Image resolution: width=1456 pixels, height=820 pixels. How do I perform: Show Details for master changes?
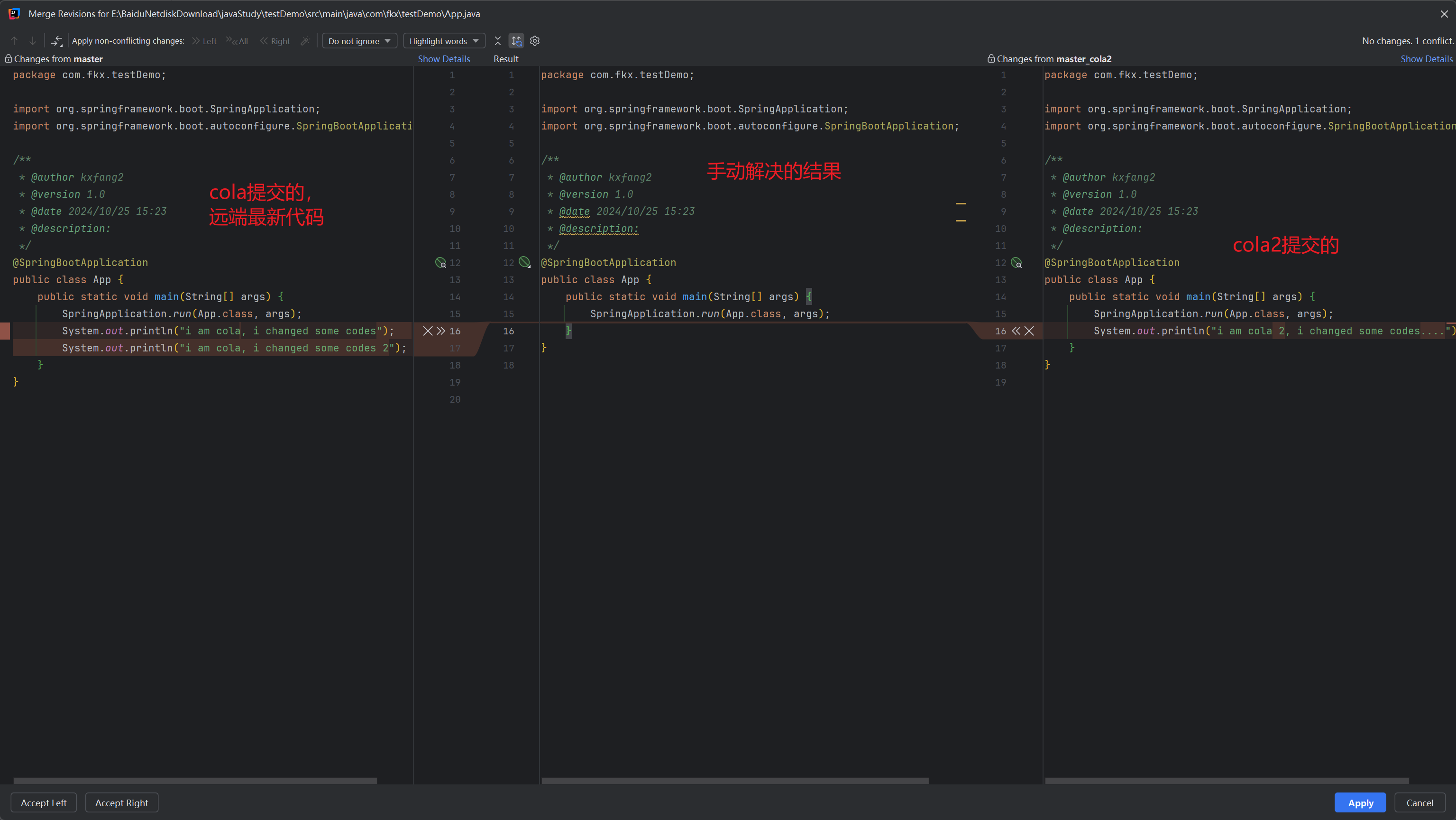pos(444,59)
